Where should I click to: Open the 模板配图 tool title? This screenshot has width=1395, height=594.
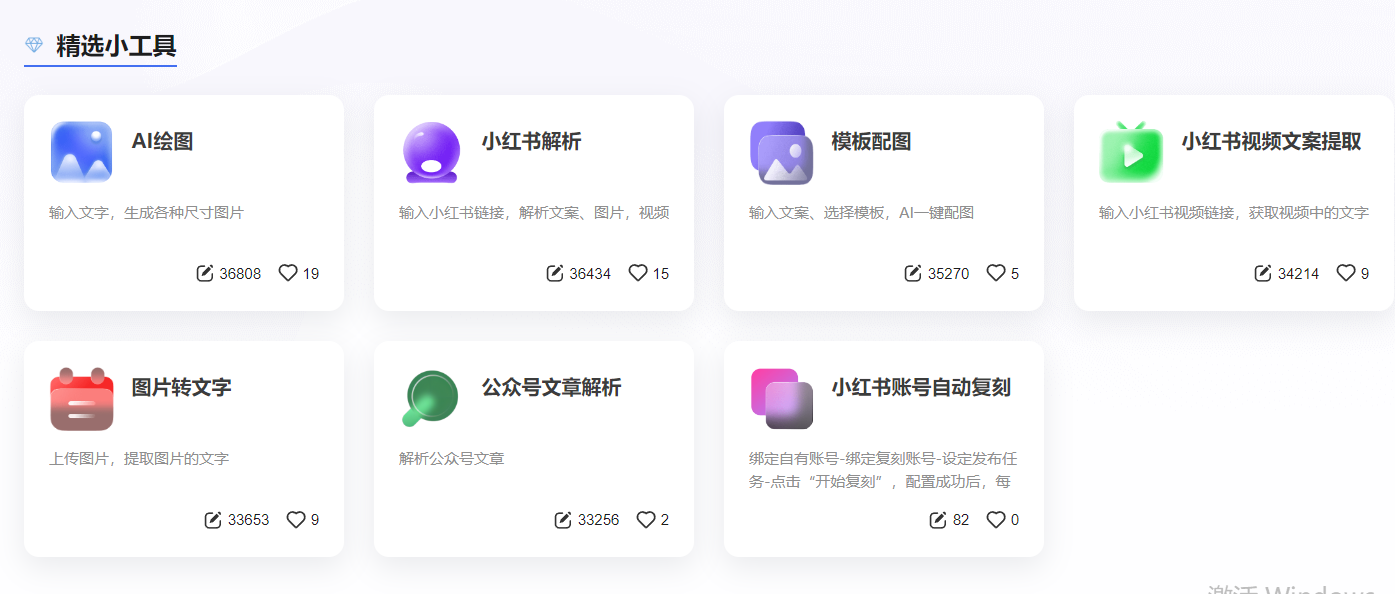click(x=871, y=141)
